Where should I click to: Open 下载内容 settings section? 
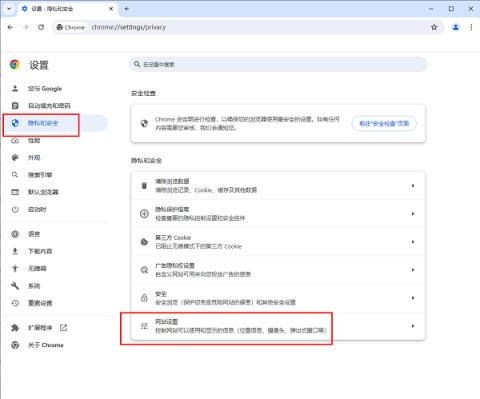(55, 251)
